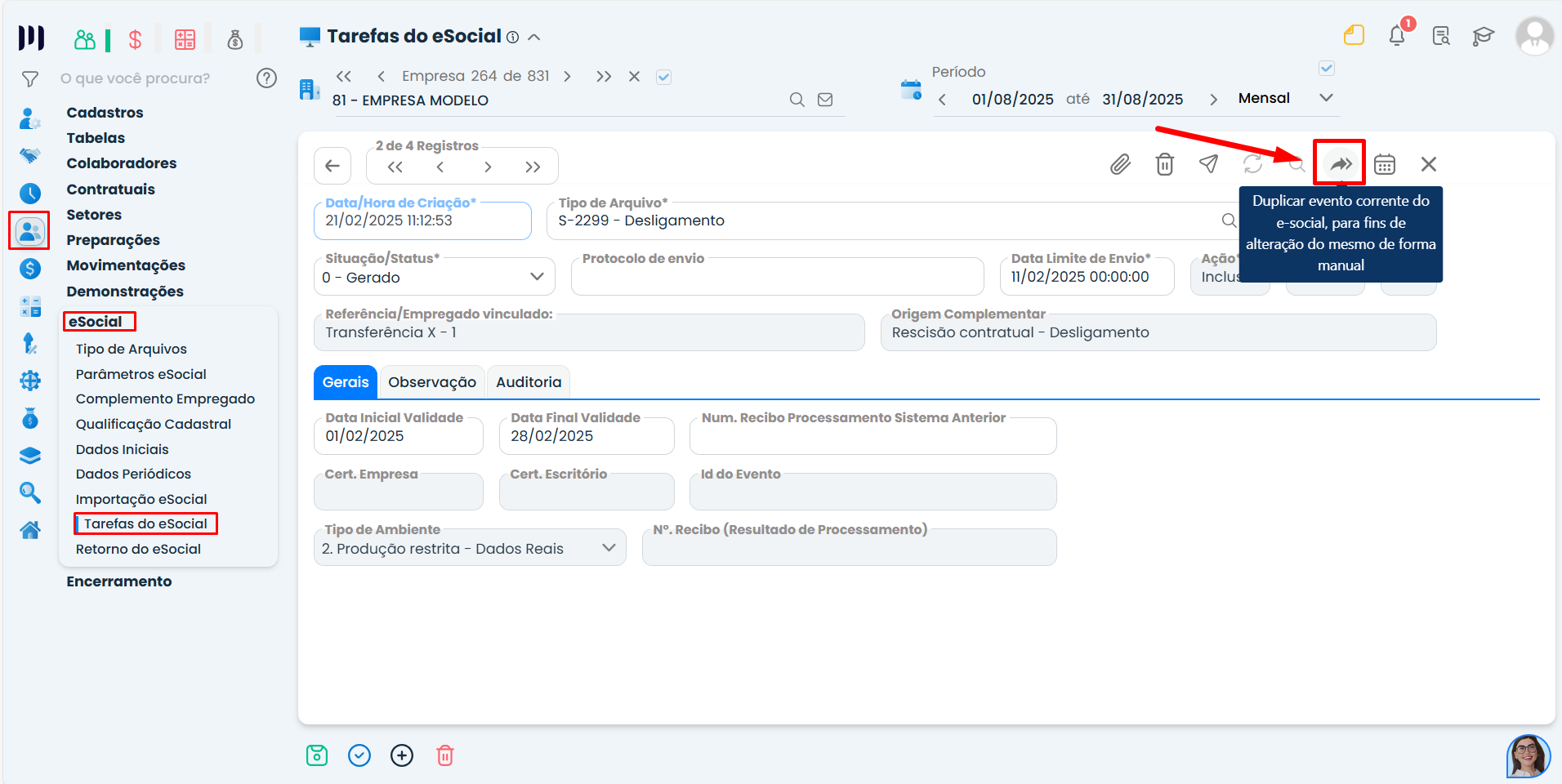
Task: Close the record with the X icon
Action: click(x=1429, y=164)
